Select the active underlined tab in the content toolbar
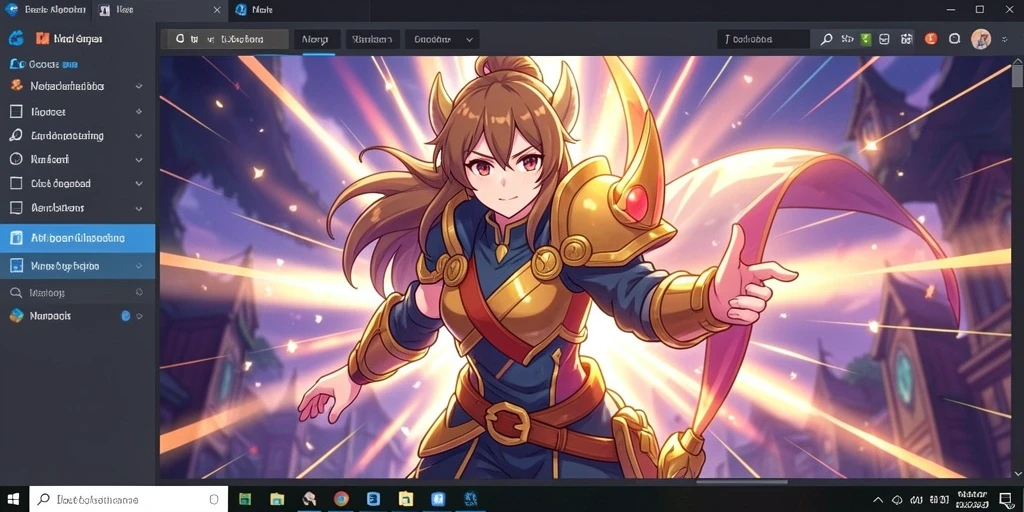Viewport: 1024px width, 512px height. pyautogui.click(x=317, y=39)
